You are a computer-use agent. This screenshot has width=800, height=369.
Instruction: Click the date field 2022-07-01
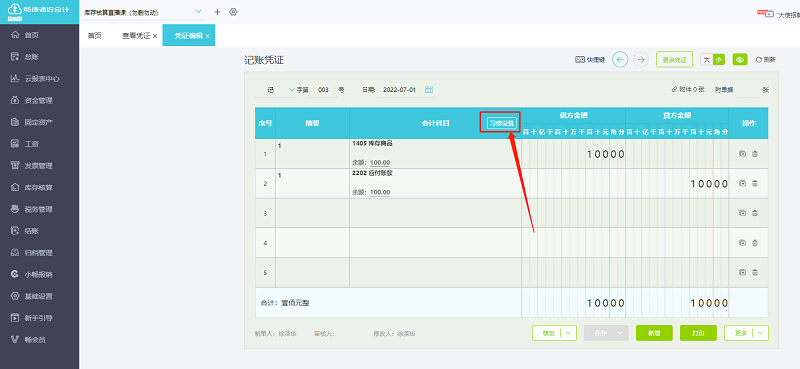(x=399, y=89)
